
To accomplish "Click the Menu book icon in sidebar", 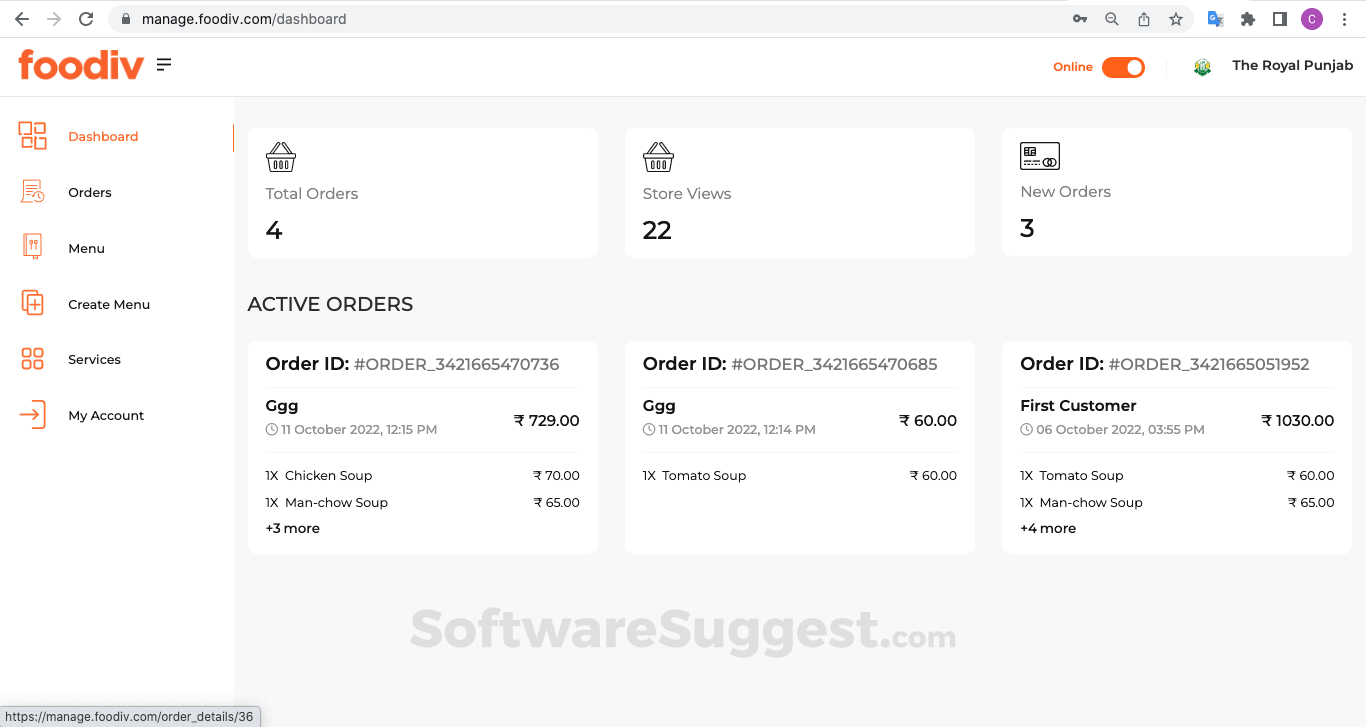I will 33,247.
